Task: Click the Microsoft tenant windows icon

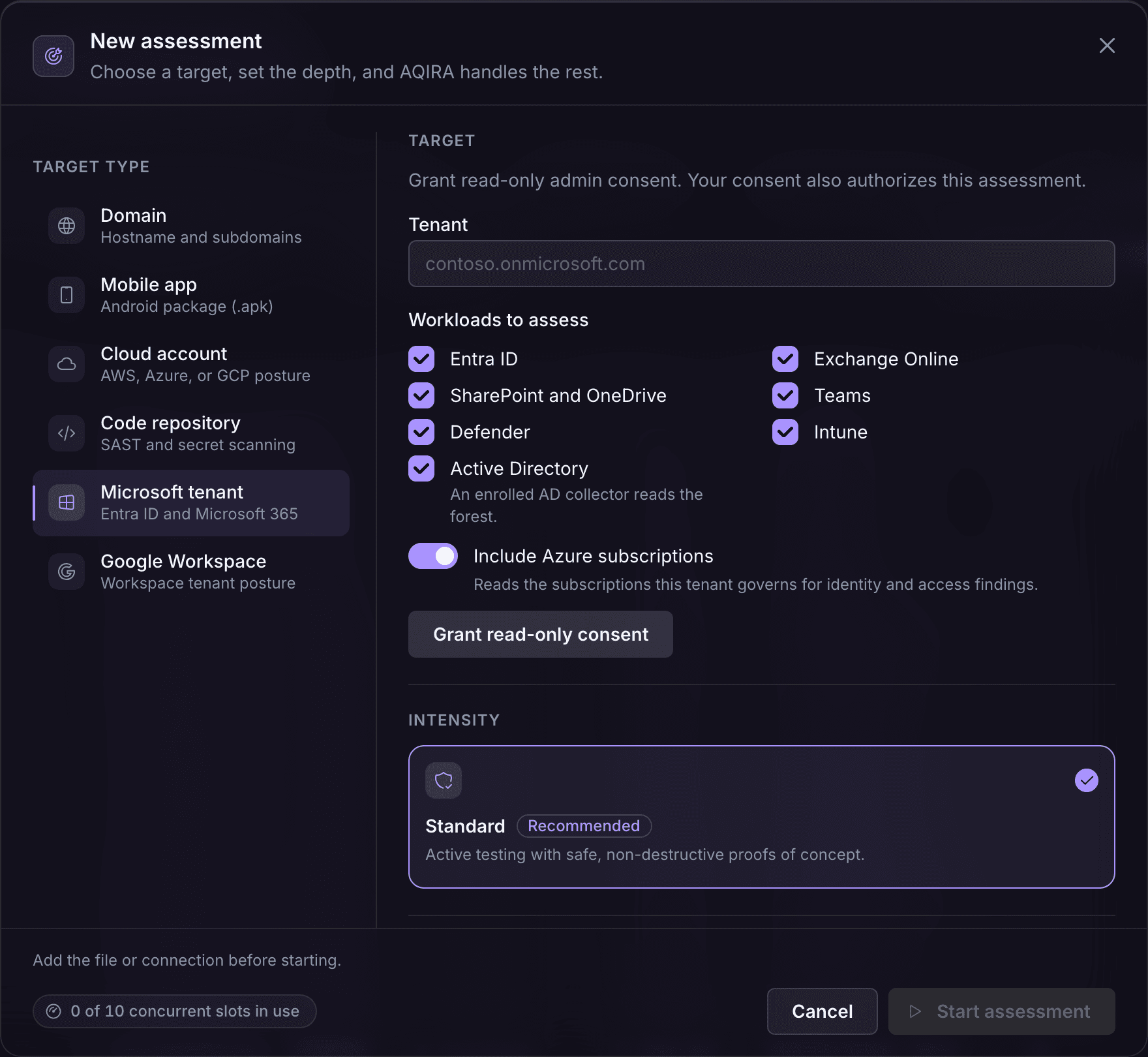Action: tap(67, 502)
